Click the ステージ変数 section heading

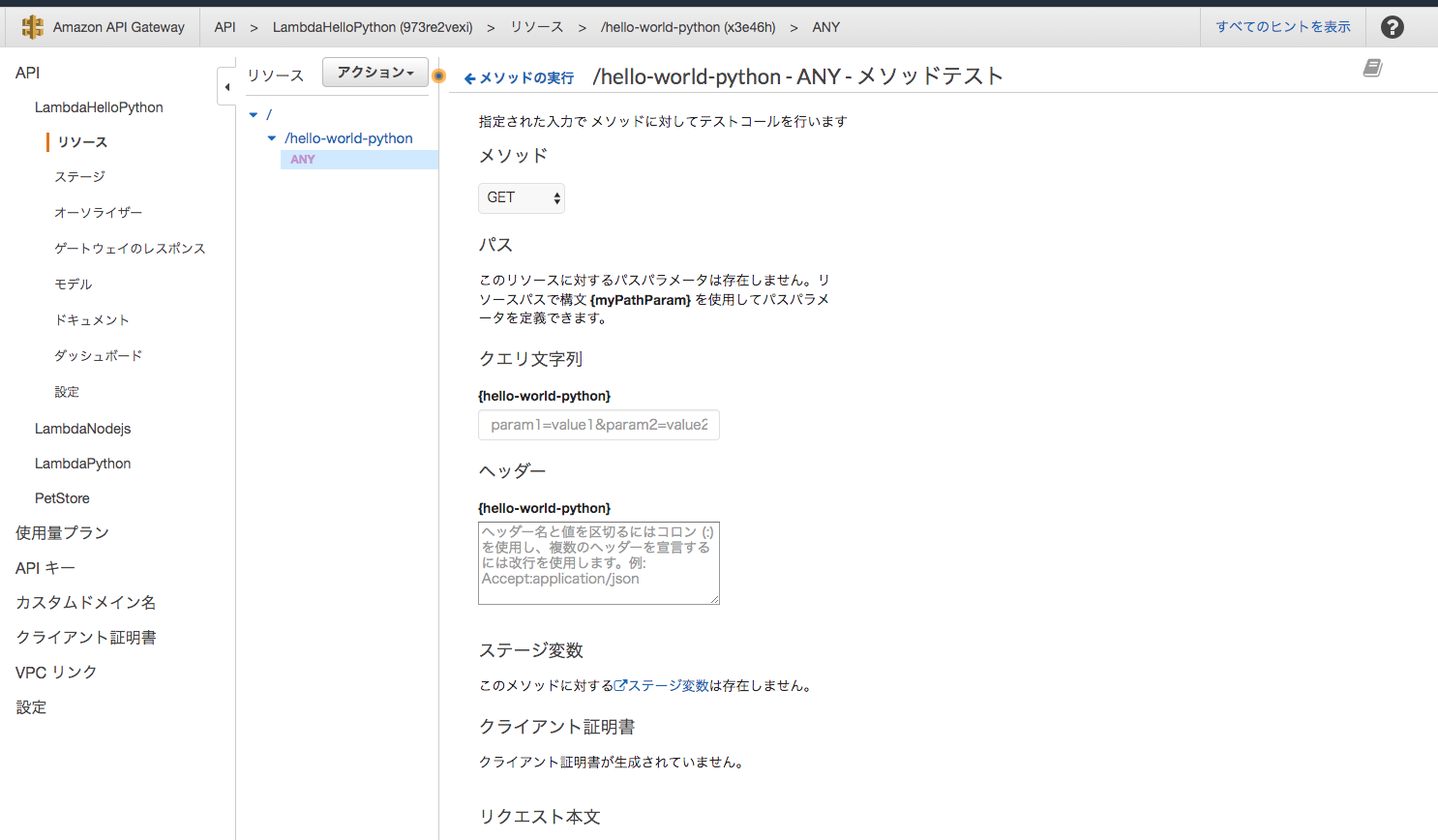[530, 650]
